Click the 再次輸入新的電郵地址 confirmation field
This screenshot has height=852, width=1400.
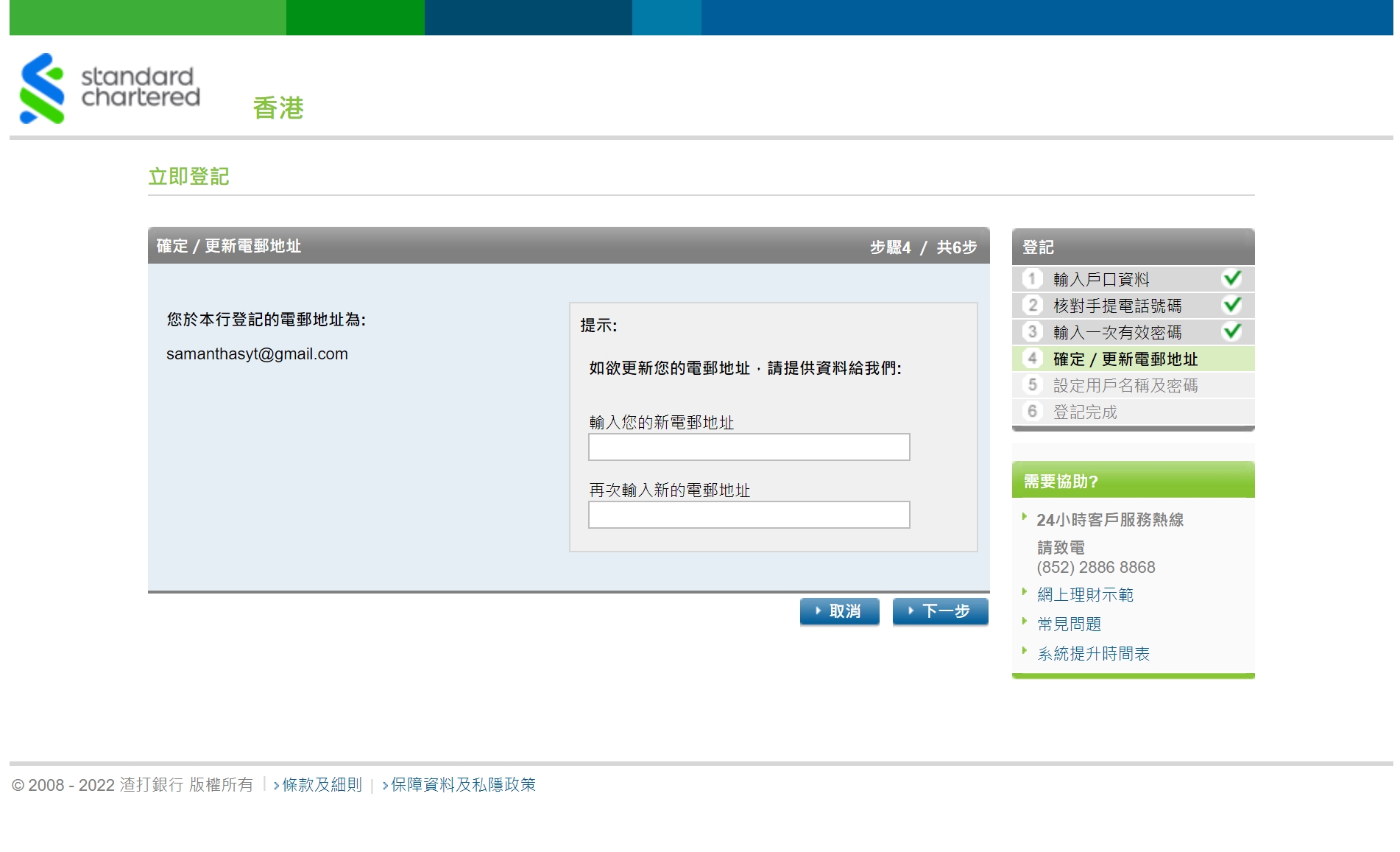tap(749, 515)
